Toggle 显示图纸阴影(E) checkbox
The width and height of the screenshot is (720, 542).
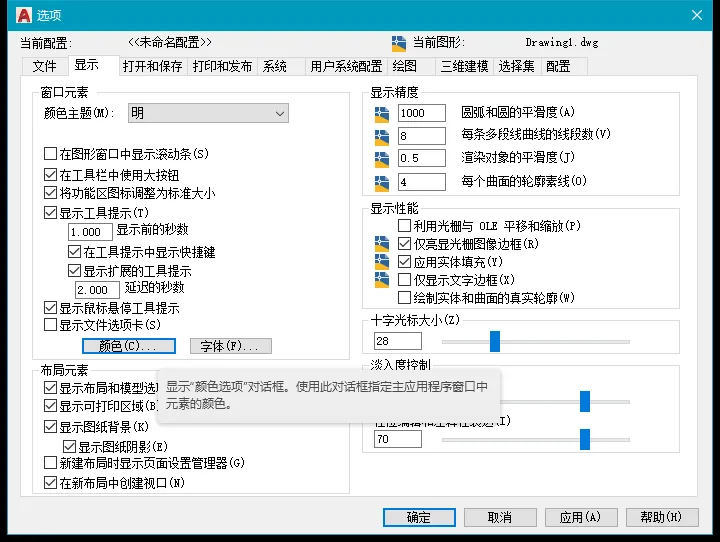pos(69,446)
